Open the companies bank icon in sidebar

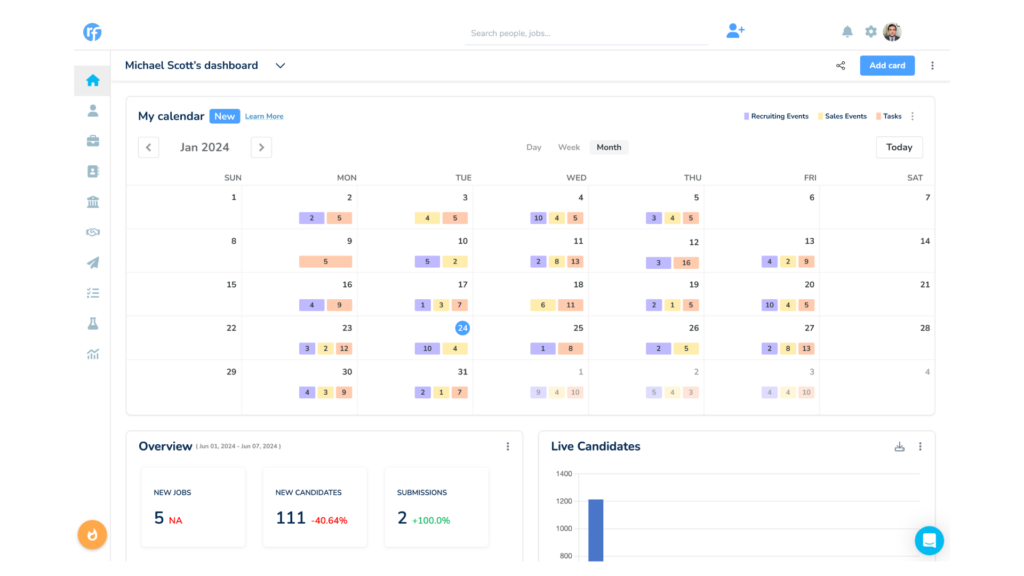point(92,201)
